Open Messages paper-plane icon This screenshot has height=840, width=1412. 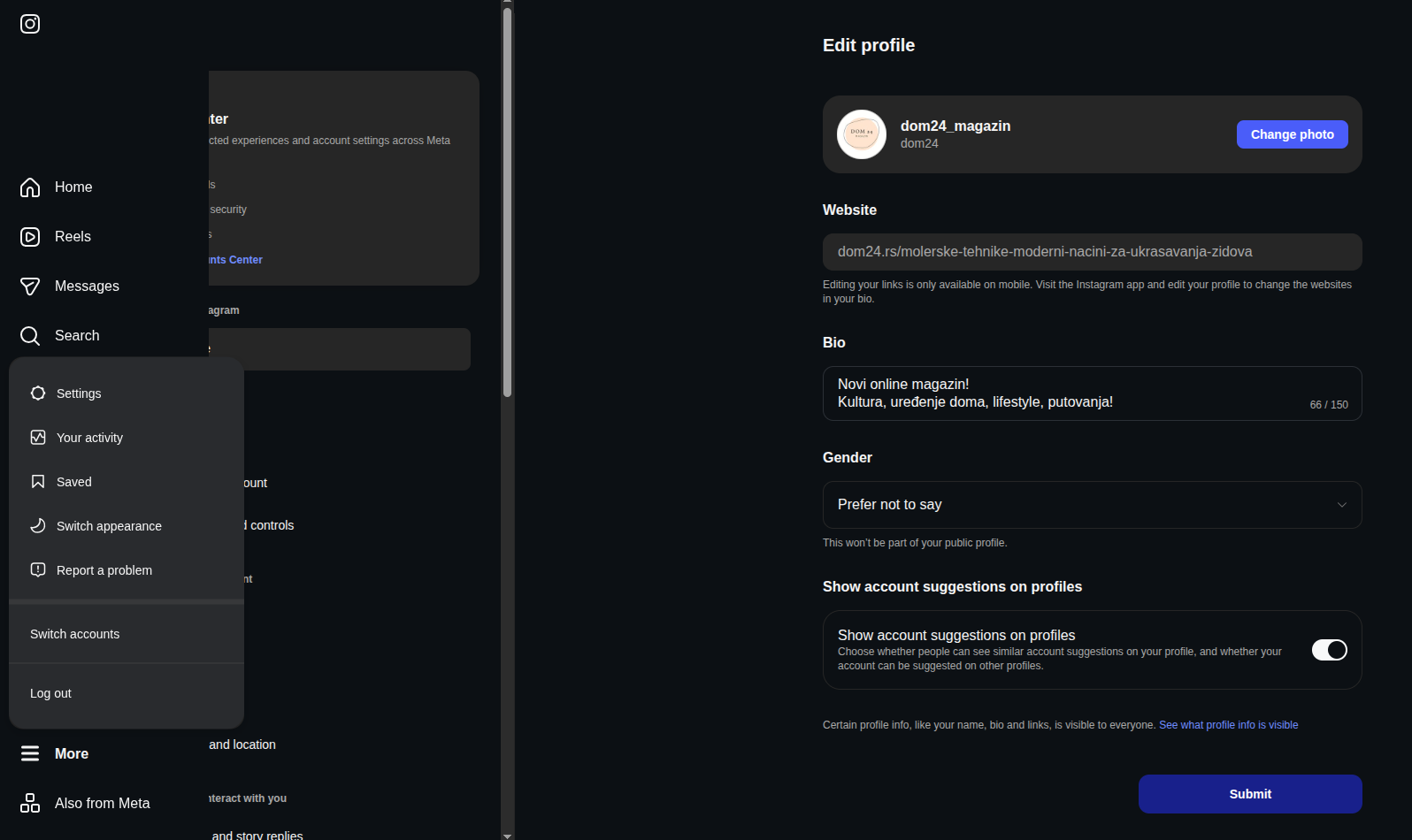pyautogui.click(x=30, y=286)
